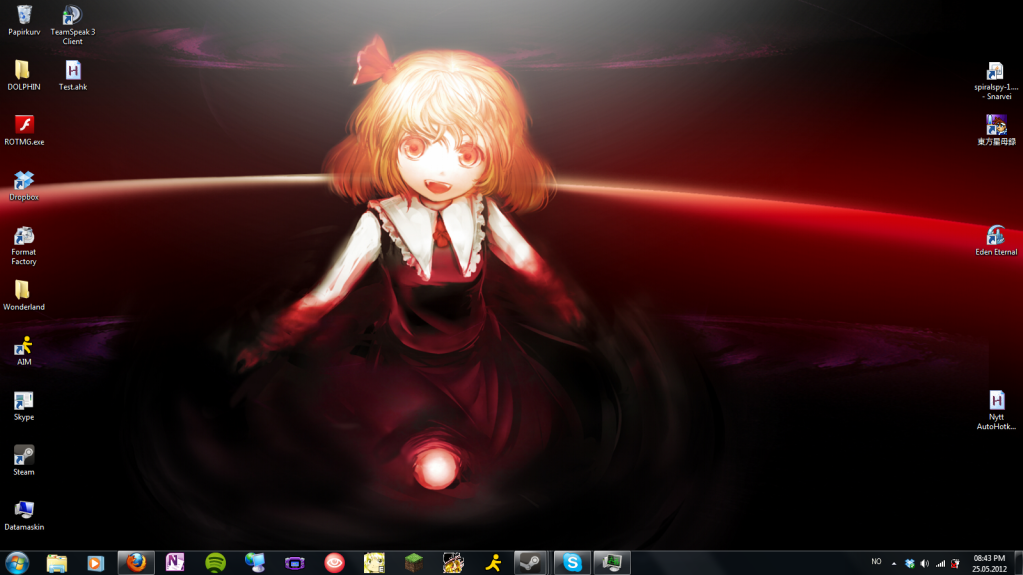Open Windows Explorer from the taskbar
The height and width of the screenshot is (575, 1023).
[57, 563]
